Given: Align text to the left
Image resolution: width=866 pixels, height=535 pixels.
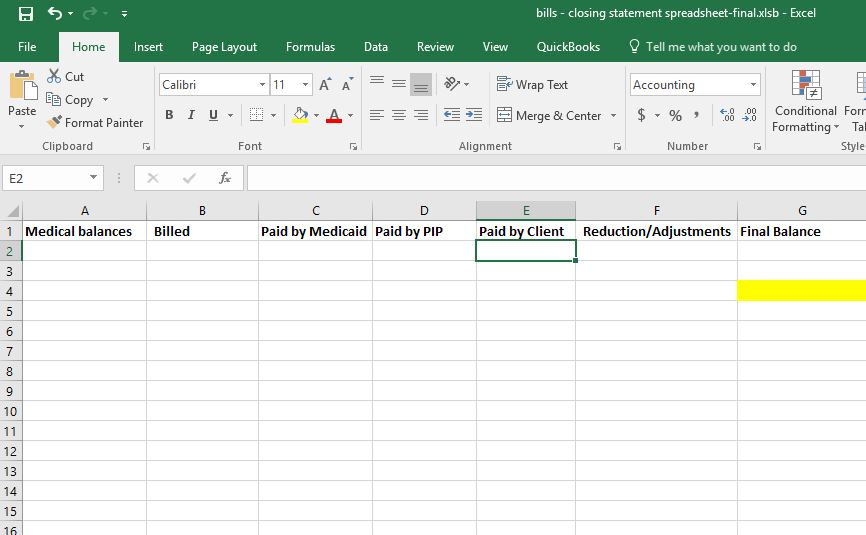Looking at the screenshot, I should click(x=377, y=115).
